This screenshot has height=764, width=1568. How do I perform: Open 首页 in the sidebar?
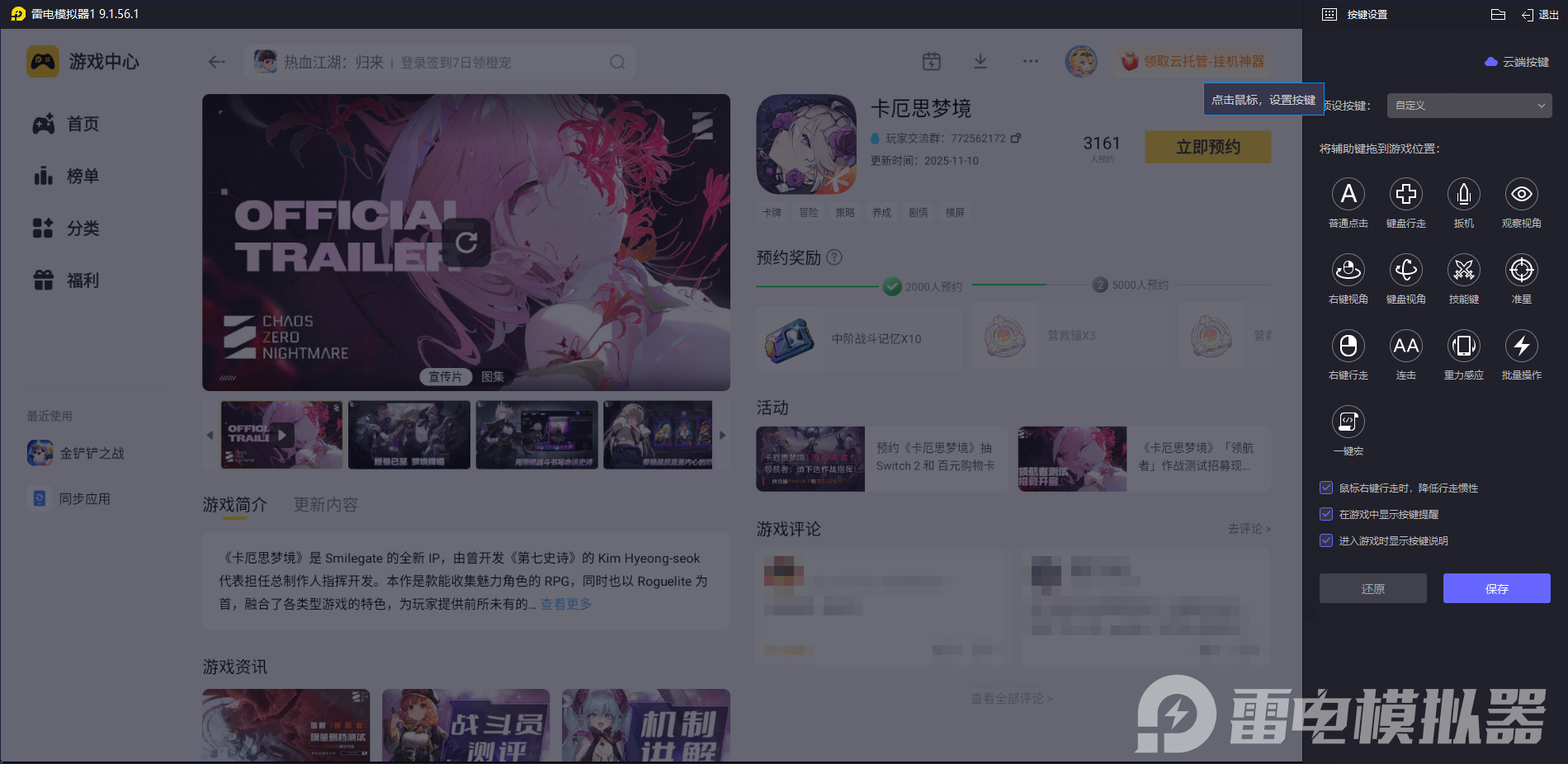66,124
